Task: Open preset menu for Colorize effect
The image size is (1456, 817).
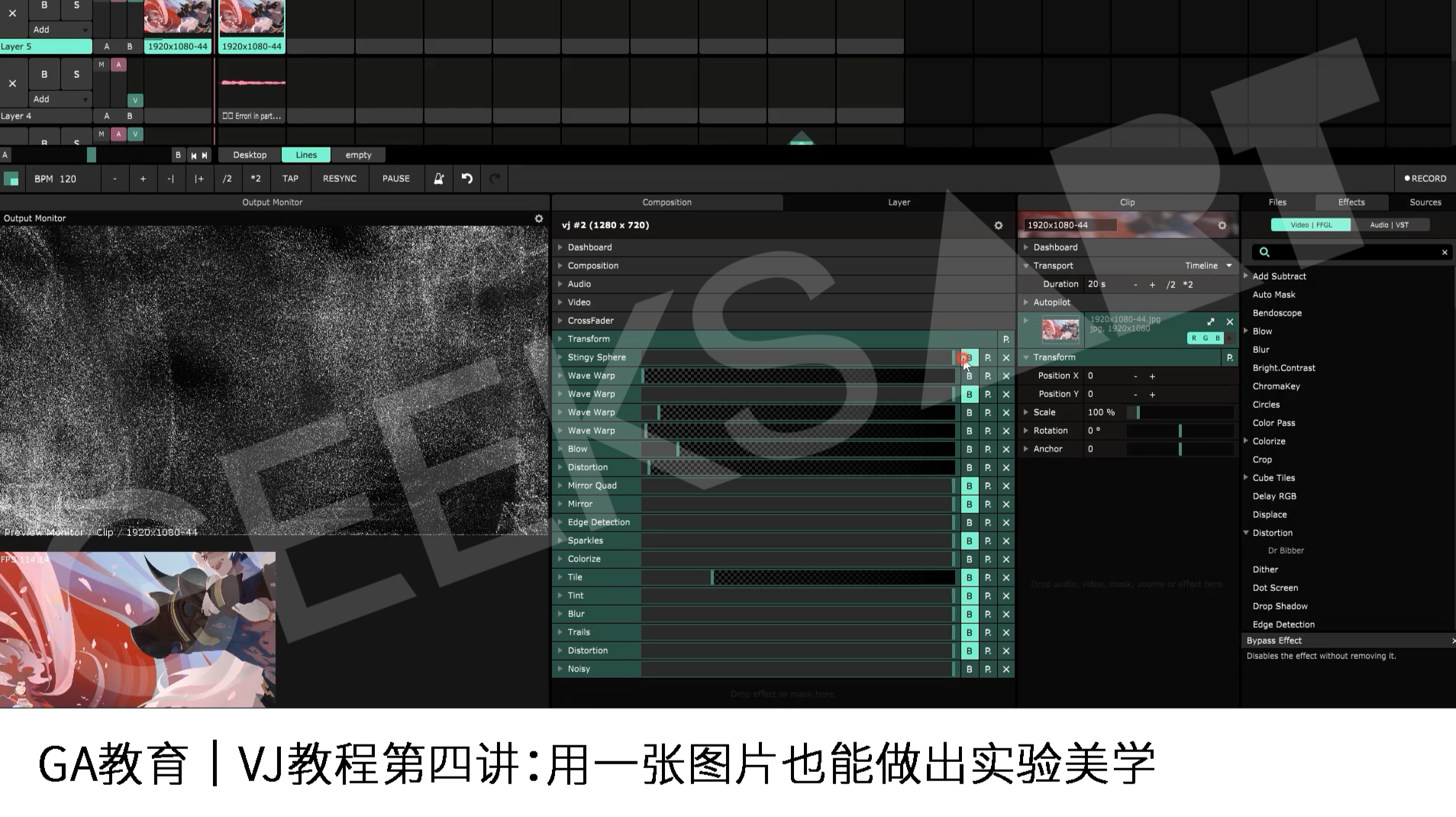Action: pos(988,559)
